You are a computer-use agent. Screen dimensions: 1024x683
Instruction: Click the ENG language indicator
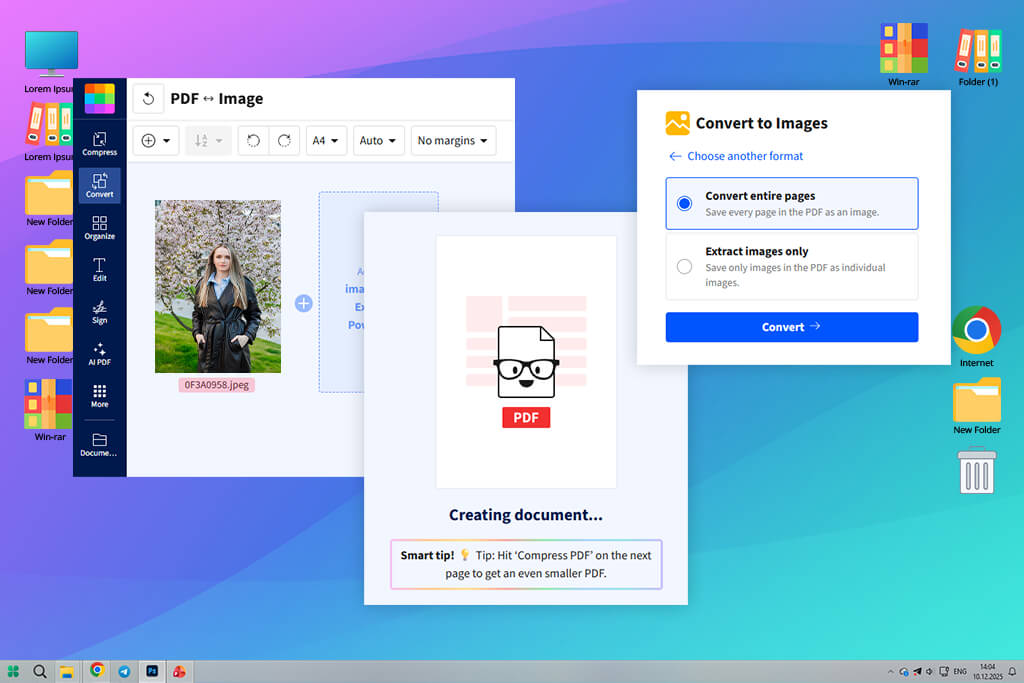[960, 671]
